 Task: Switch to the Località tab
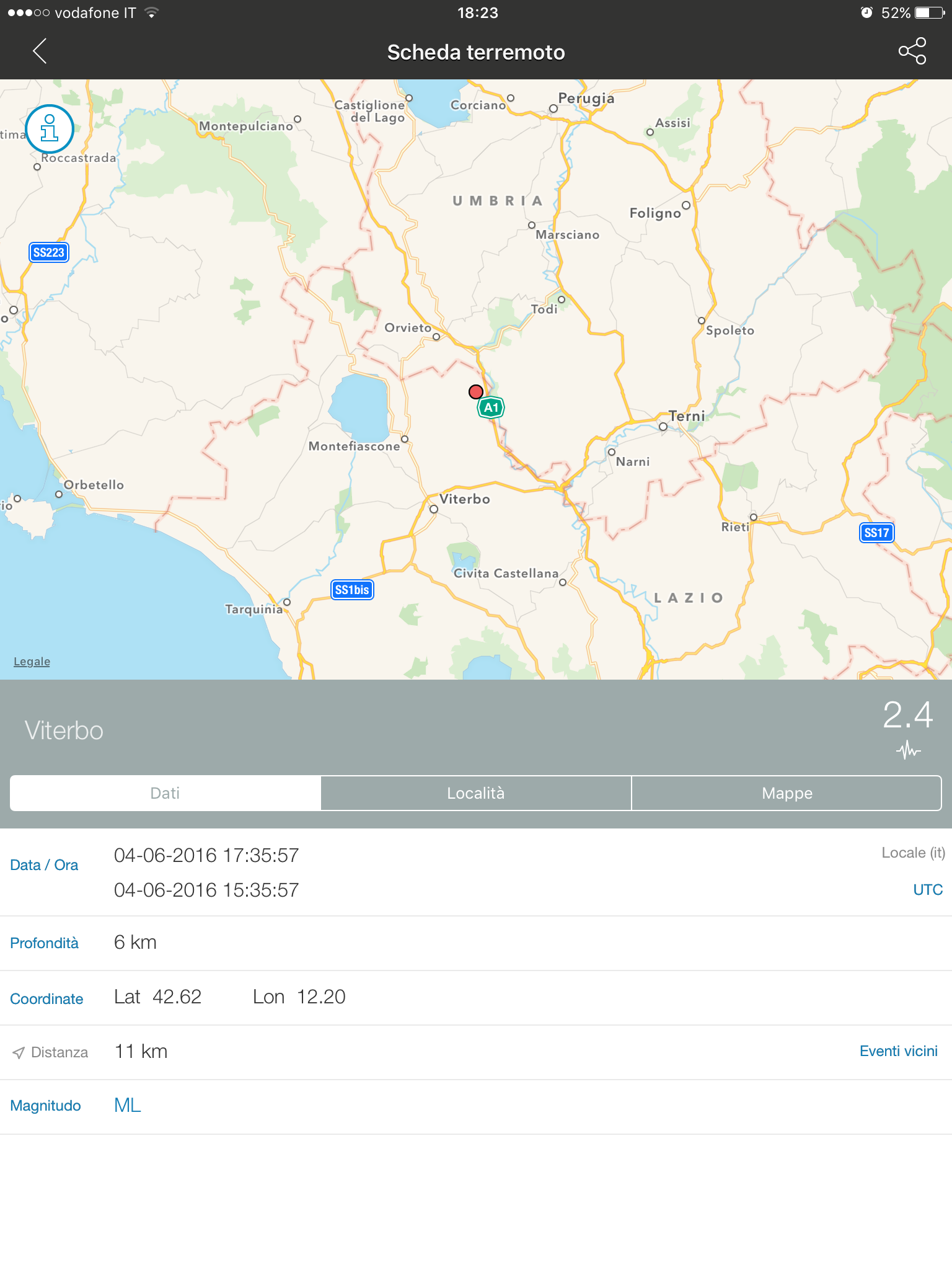(475, 793)
